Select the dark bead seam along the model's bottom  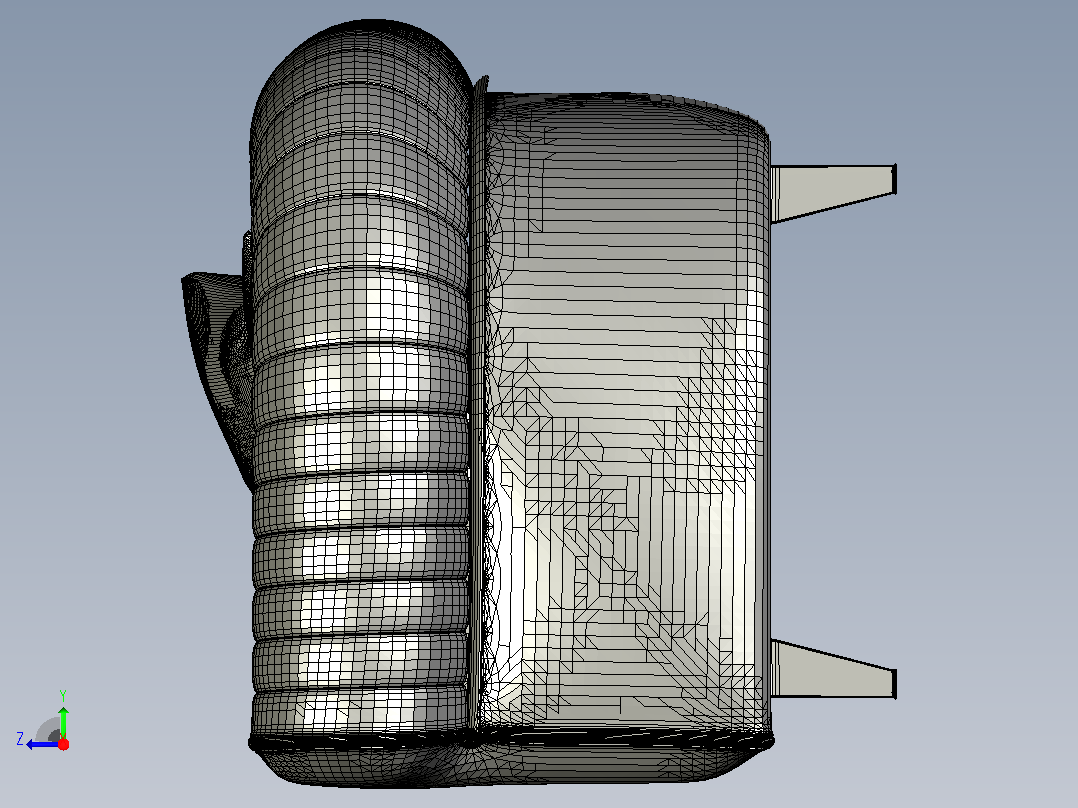[x=510, y=741]
